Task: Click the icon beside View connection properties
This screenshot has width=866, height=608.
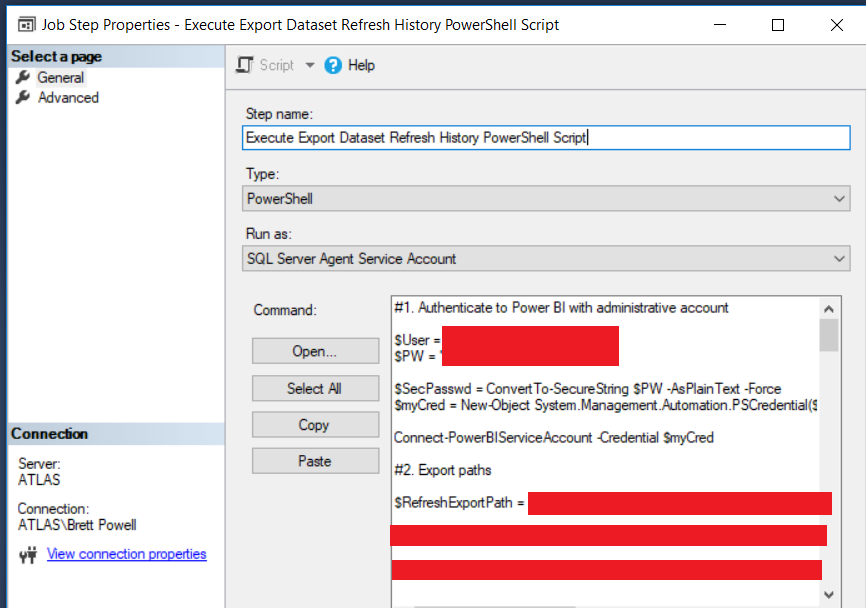Action: [x=28, y=554]
